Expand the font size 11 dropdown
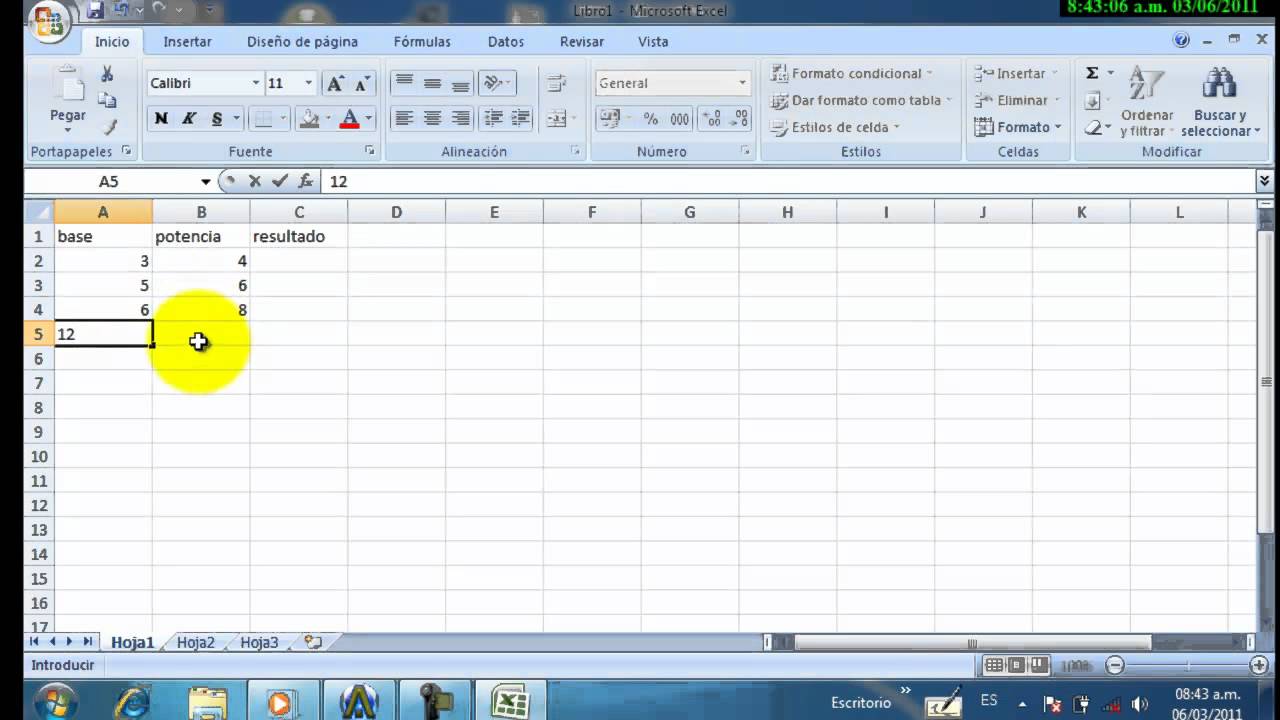This screenshot has width=1280, height=720. pyautogui.click(x=308, y=83)
